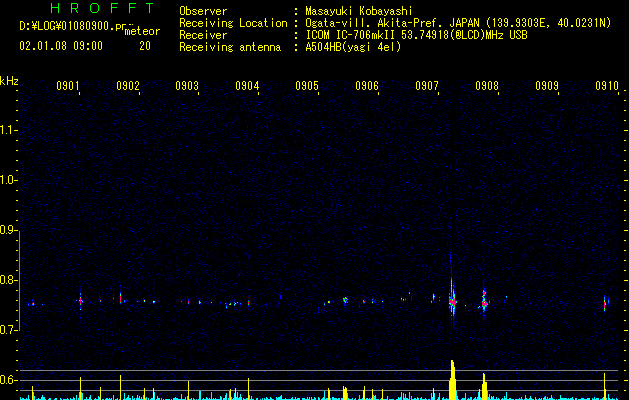Click the kHz axis unit label

9,81
